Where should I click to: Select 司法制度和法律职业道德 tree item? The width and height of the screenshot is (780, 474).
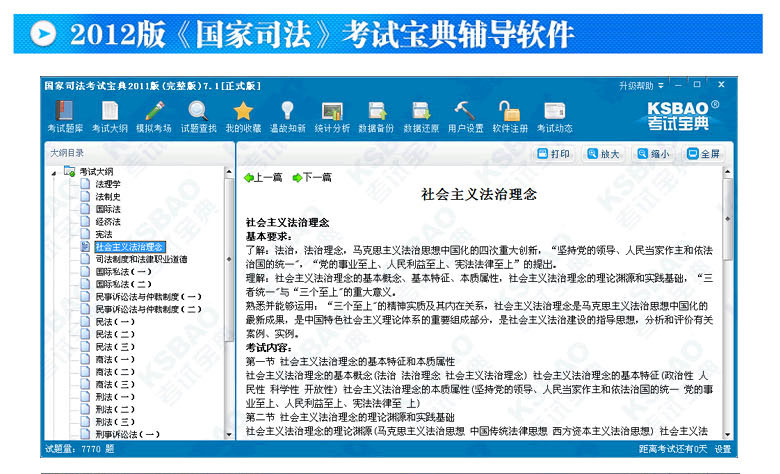coord(141,259)
